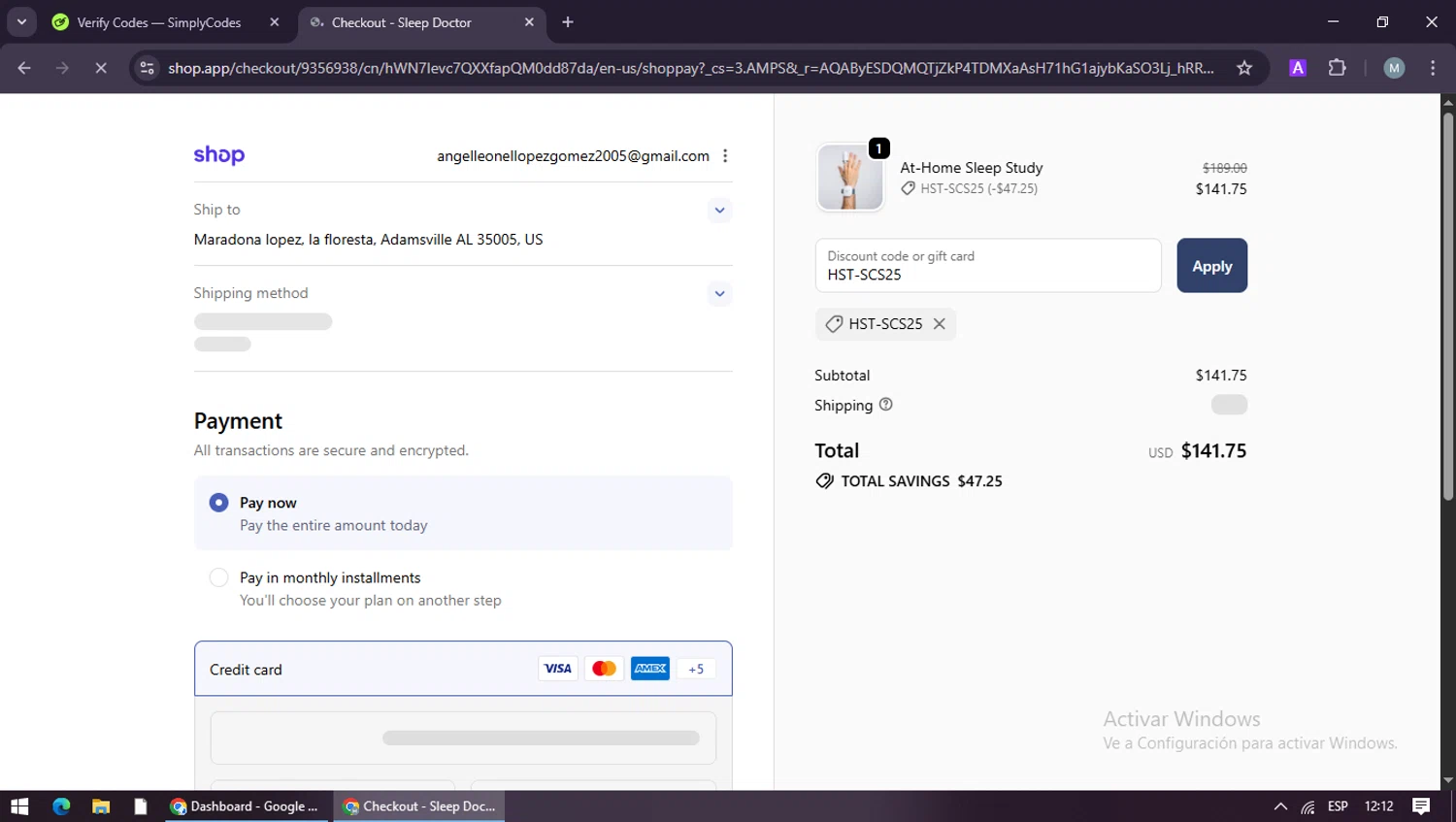Open the 12:12 clock flyout
Image resolution: width=1456 pixels, height=822 pixels.
1378,806
